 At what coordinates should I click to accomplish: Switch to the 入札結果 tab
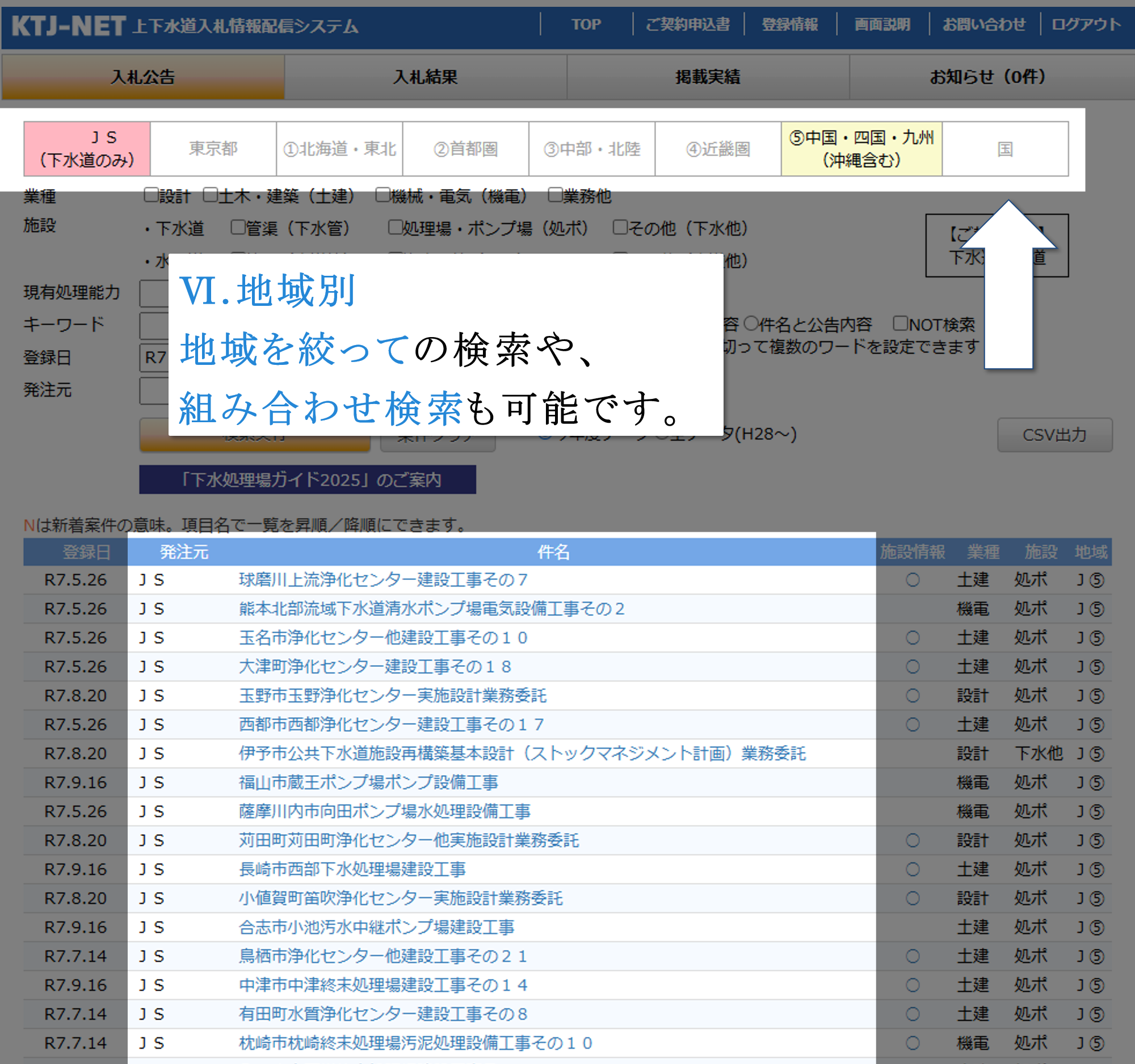425,77
